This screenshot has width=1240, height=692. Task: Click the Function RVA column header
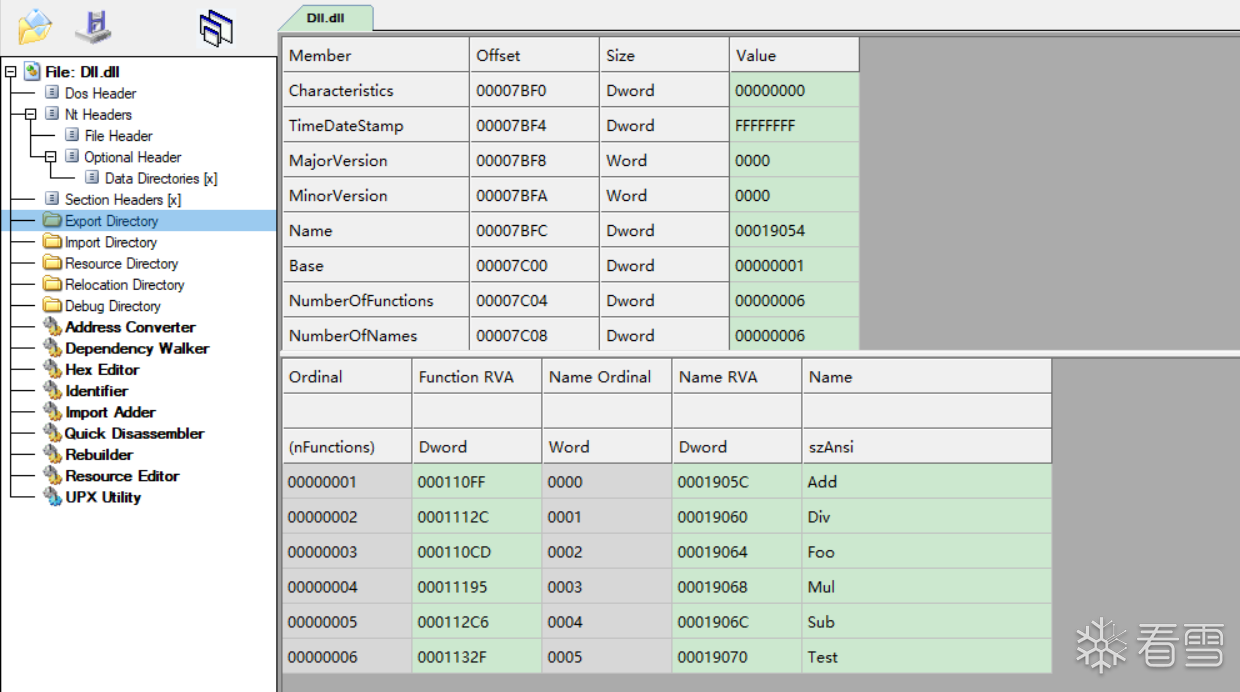(477, 377)
